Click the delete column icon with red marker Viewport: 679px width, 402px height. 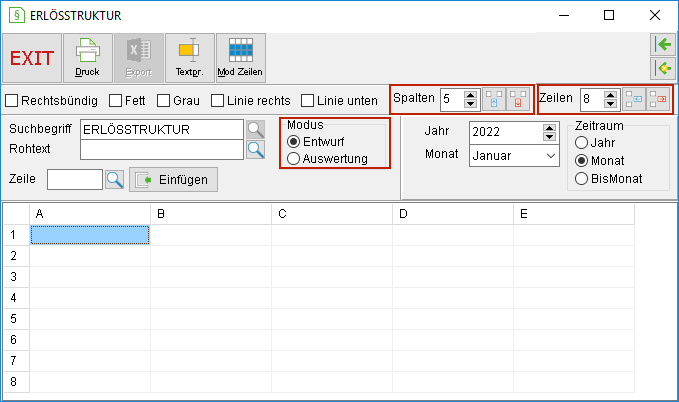(518, 99)
